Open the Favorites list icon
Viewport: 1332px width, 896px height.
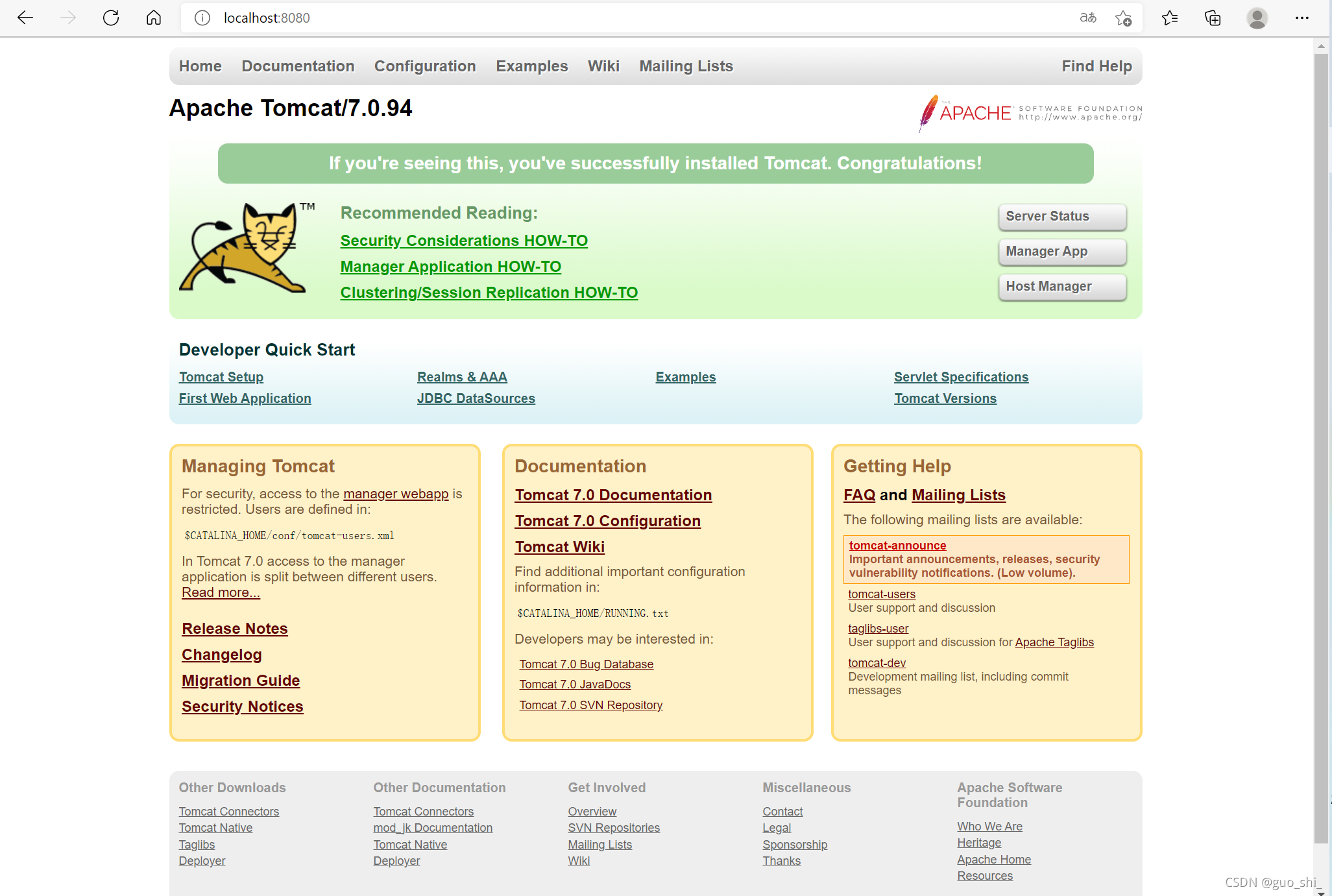pos(1170,18)
